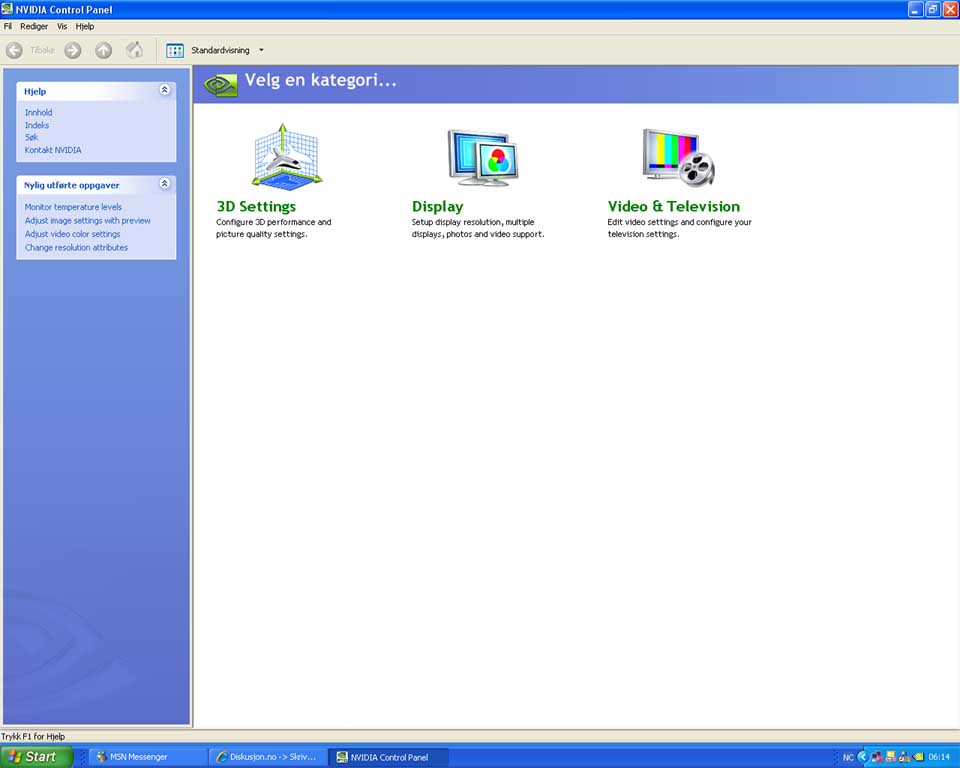Switch to MSN Messenger taskbar button

[x=147, y=757]
